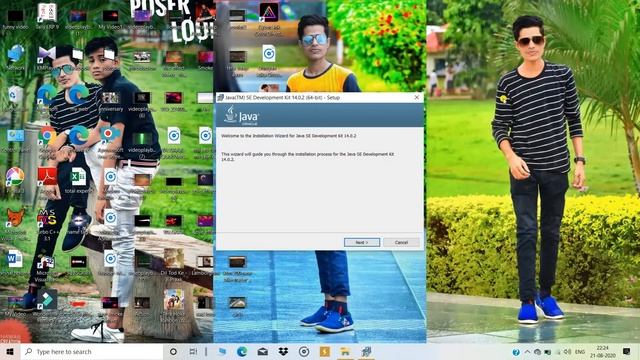
Task: Select the 'total expens' Excel file
Action: coord(78,180)
